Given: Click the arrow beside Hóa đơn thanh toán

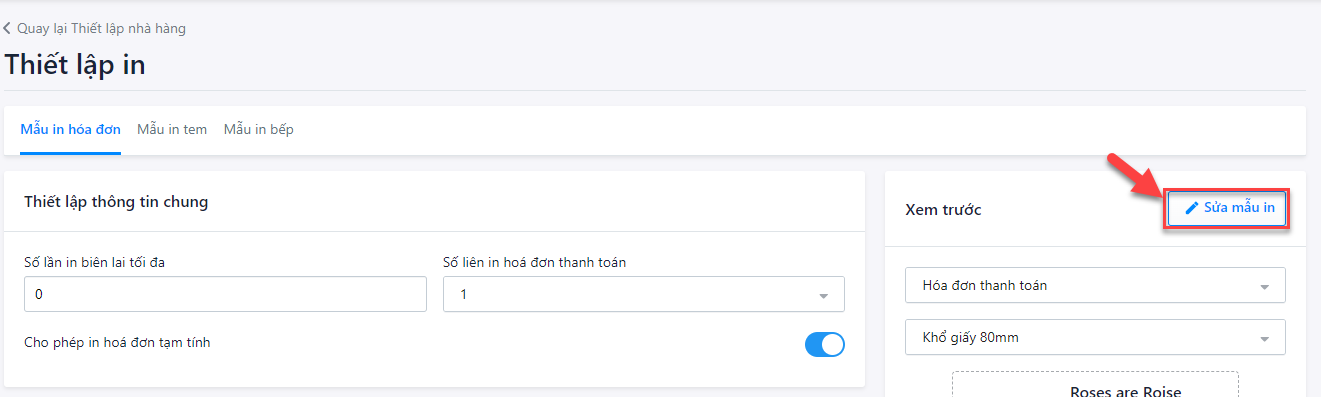Looking at the screenshot, I should tap(1265, 287).
